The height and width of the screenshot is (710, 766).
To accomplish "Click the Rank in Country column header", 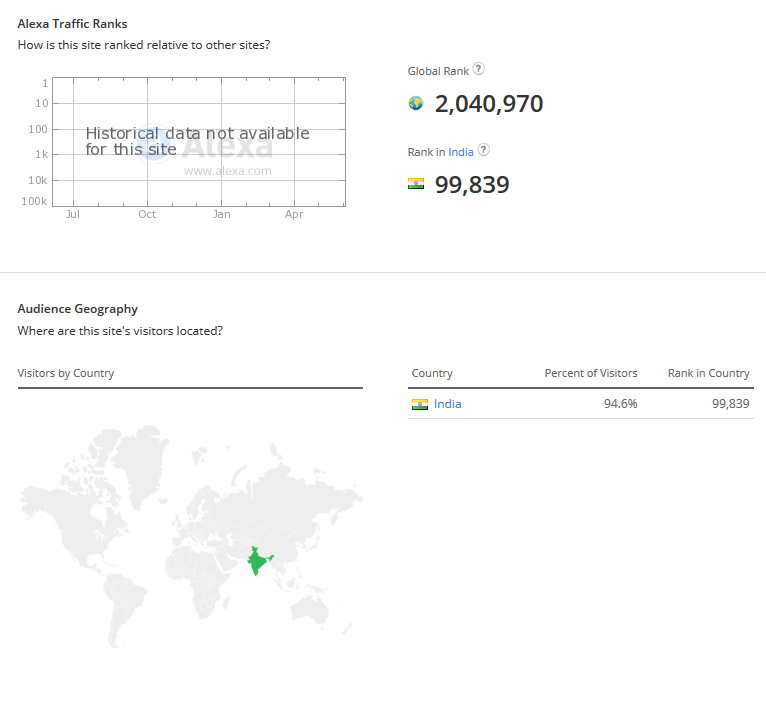I will click(x=708, y=373).
